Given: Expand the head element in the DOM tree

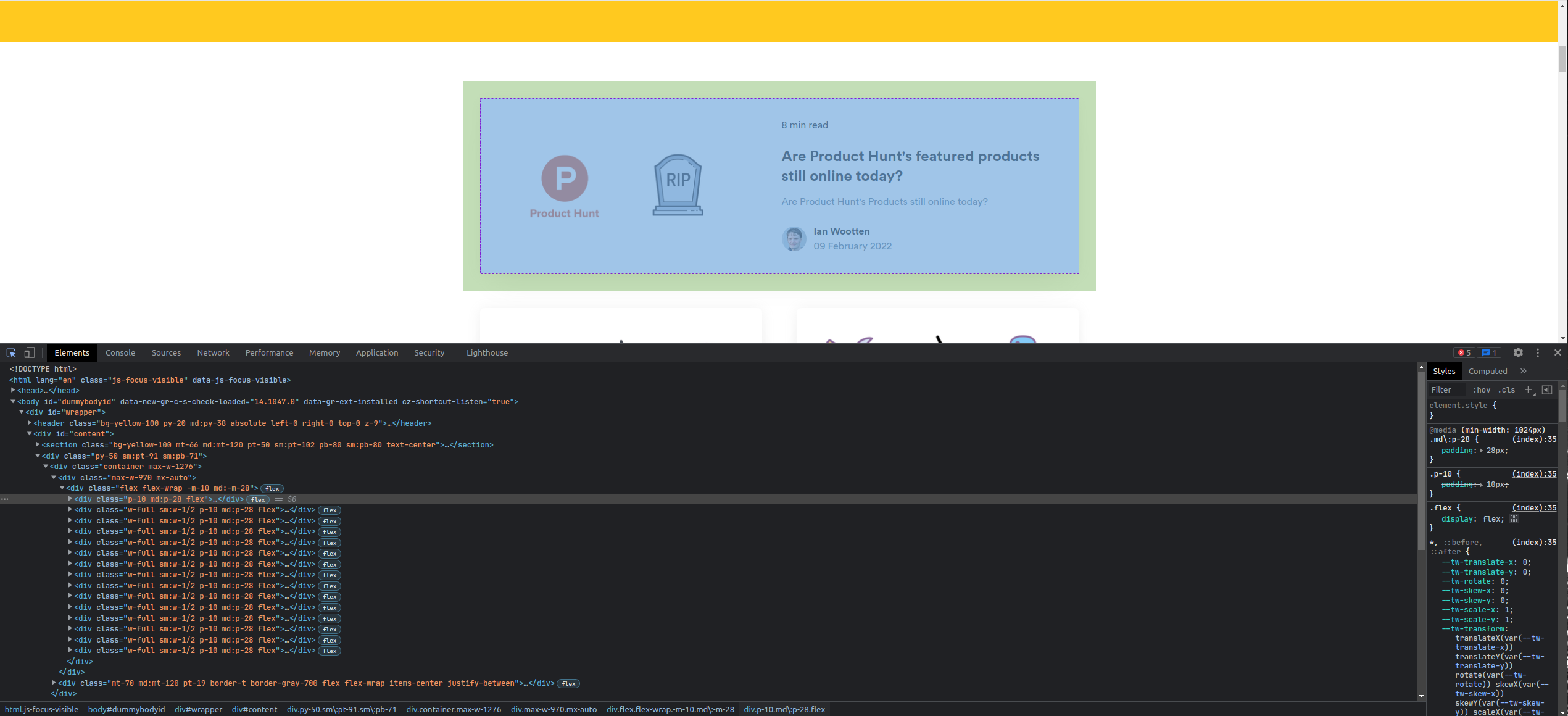Looking at the screenshot, I should (x=12, y=391).
